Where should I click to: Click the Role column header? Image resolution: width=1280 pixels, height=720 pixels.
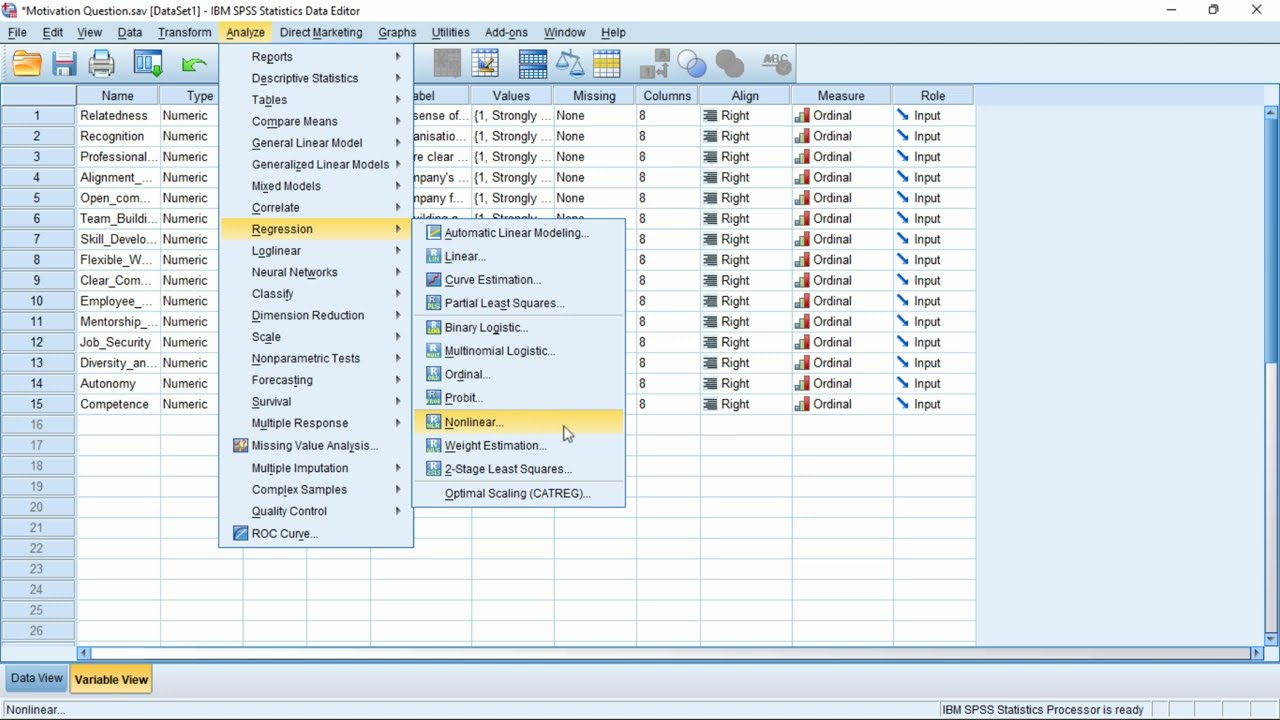coord(933,96)
